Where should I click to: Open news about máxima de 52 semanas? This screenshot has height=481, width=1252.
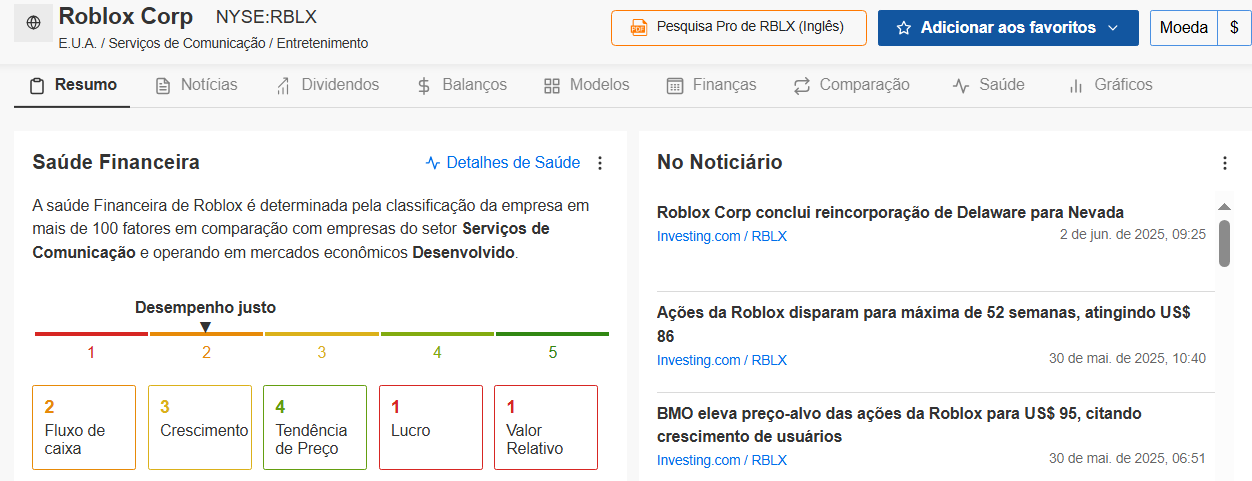tap(923, 324)
